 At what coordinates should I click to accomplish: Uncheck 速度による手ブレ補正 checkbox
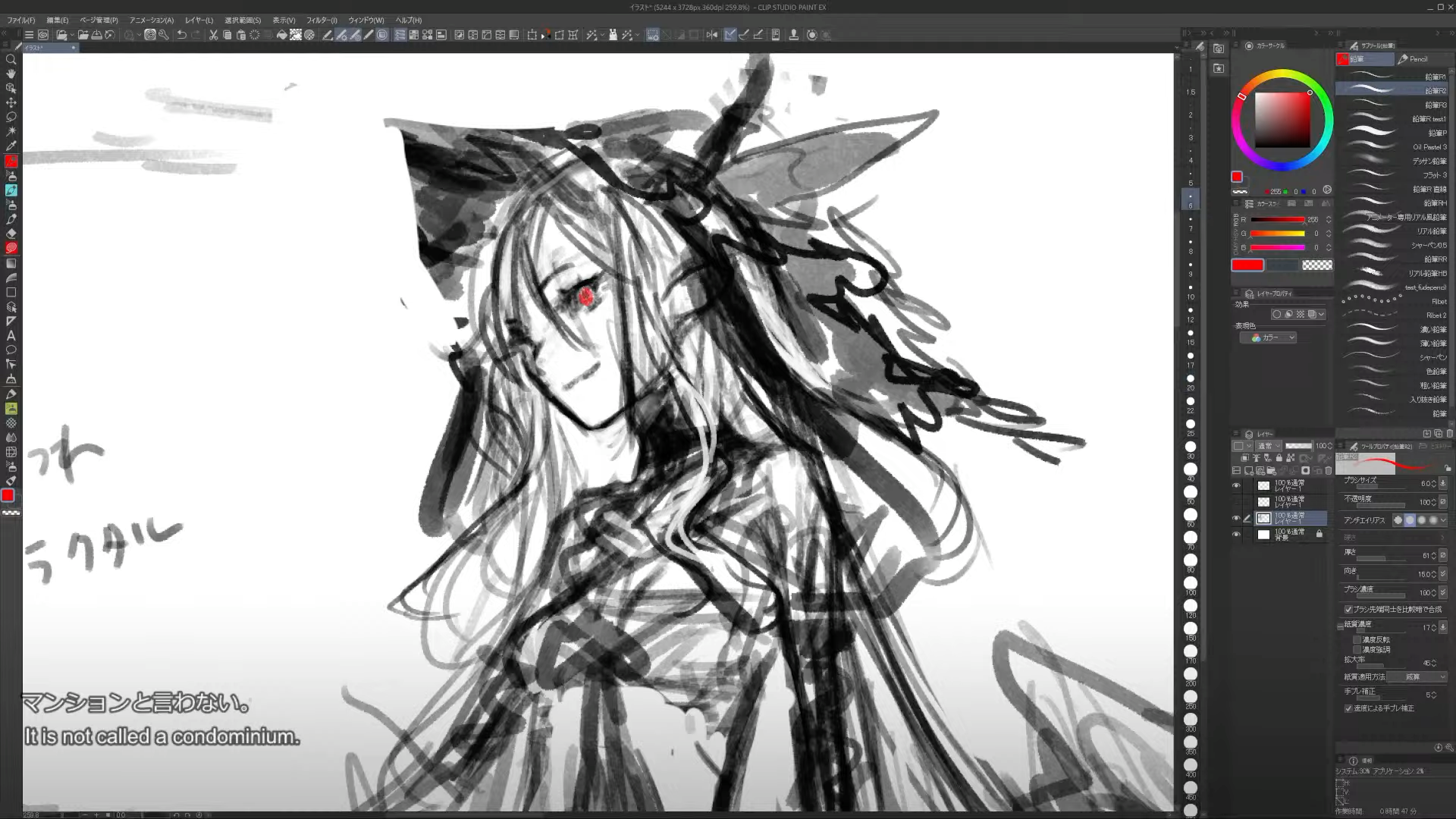(1348, 708)
